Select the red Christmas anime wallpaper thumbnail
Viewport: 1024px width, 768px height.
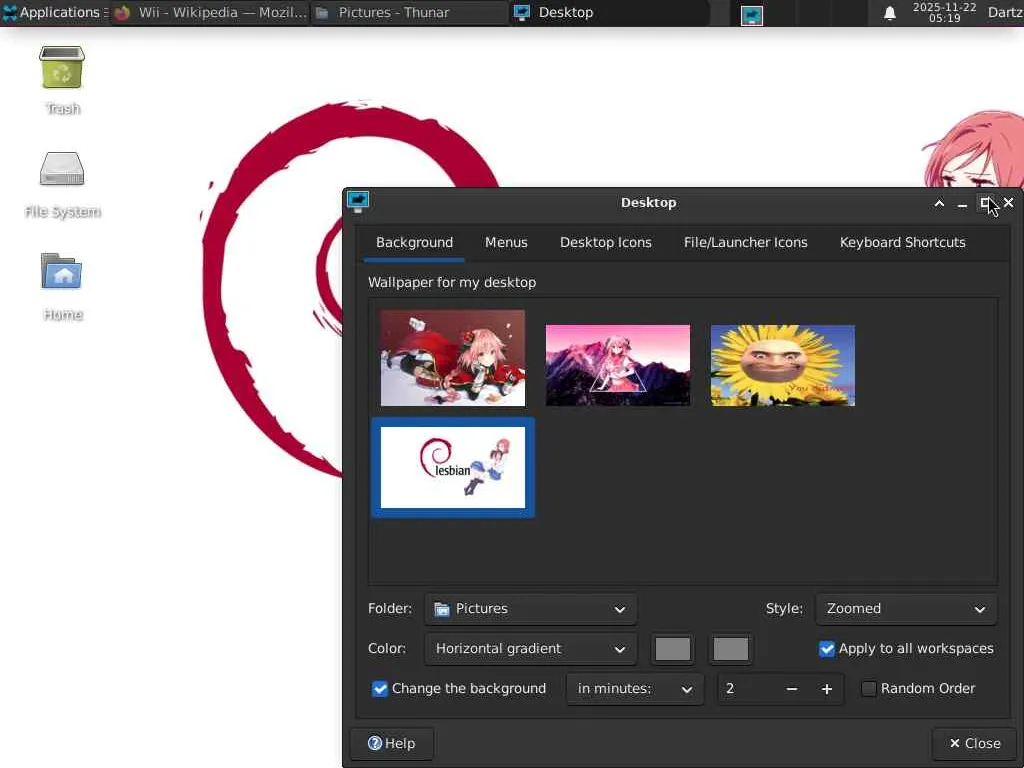coord(453,358)
